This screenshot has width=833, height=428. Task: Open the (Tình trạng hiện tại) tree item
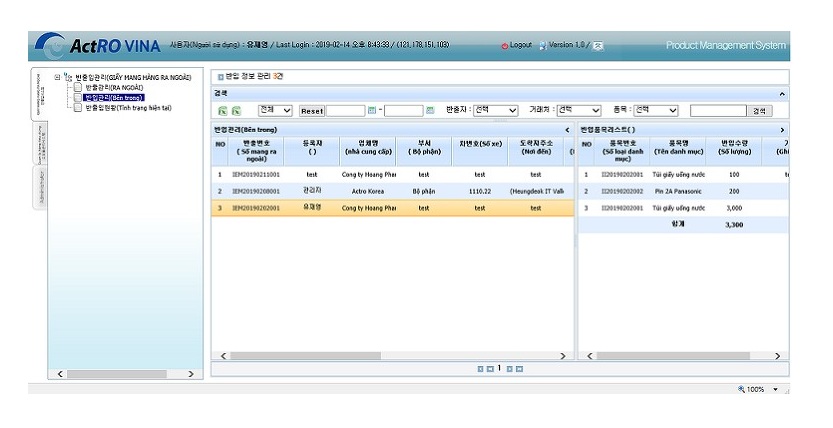129,108
